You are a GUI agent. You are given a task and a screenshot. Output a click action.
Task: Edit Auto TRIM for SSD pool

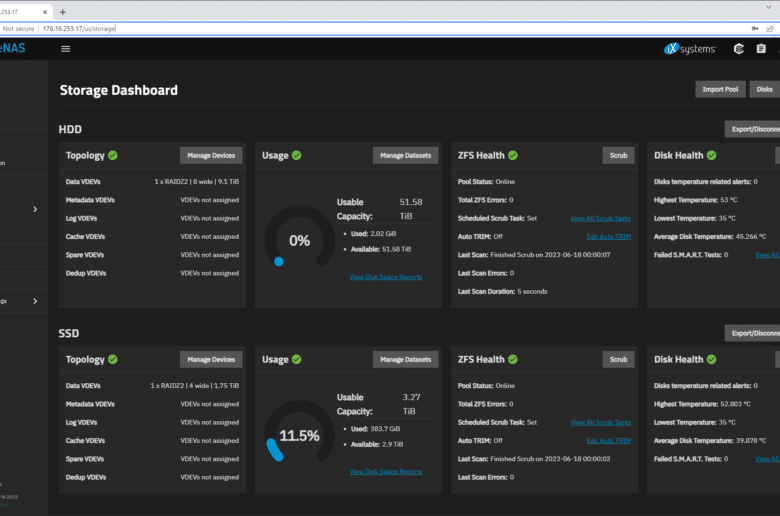click(608, 440)
